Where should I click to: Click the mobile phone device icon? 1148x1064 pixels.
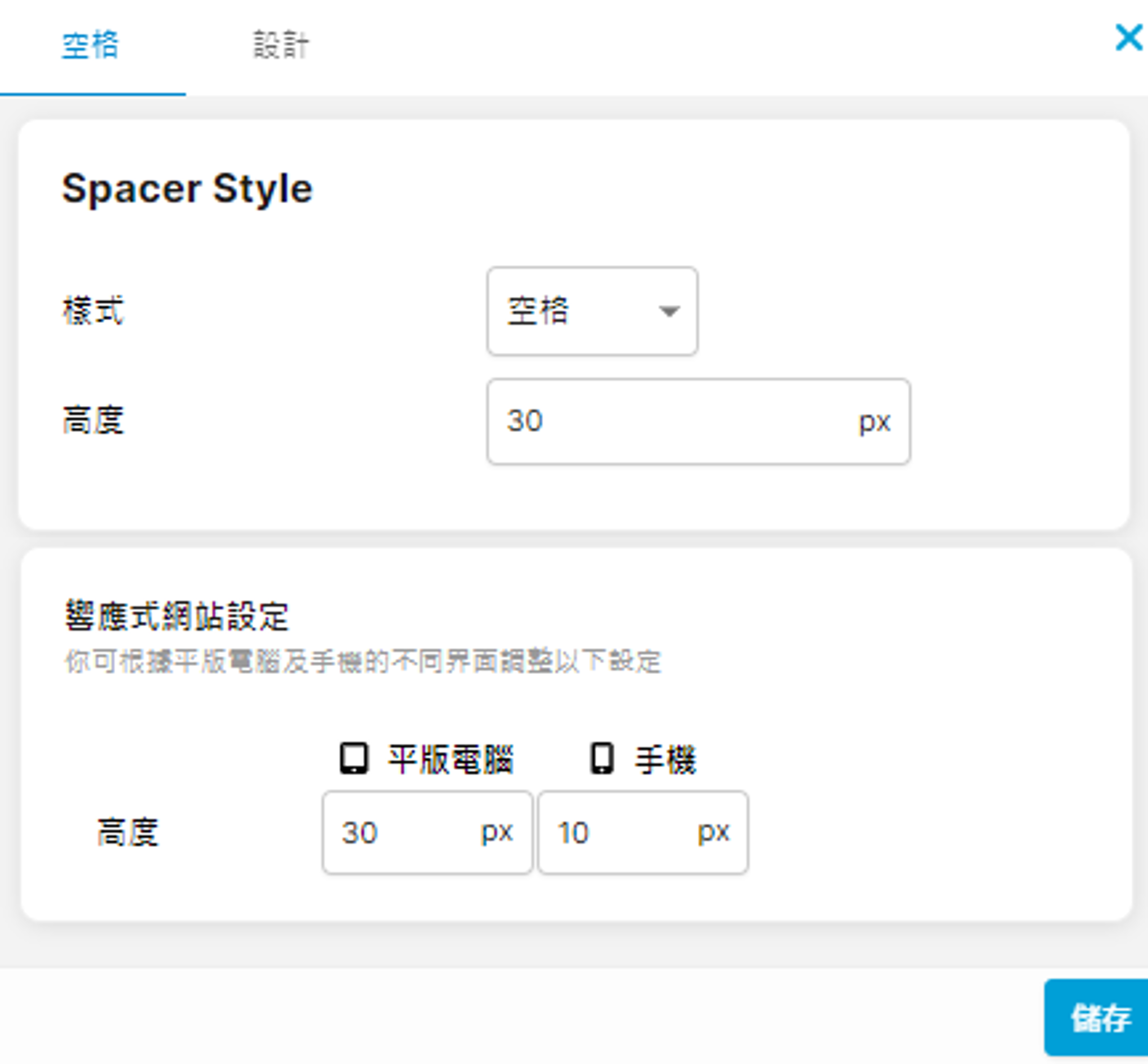pyautogui.click(x=602, y=758)
